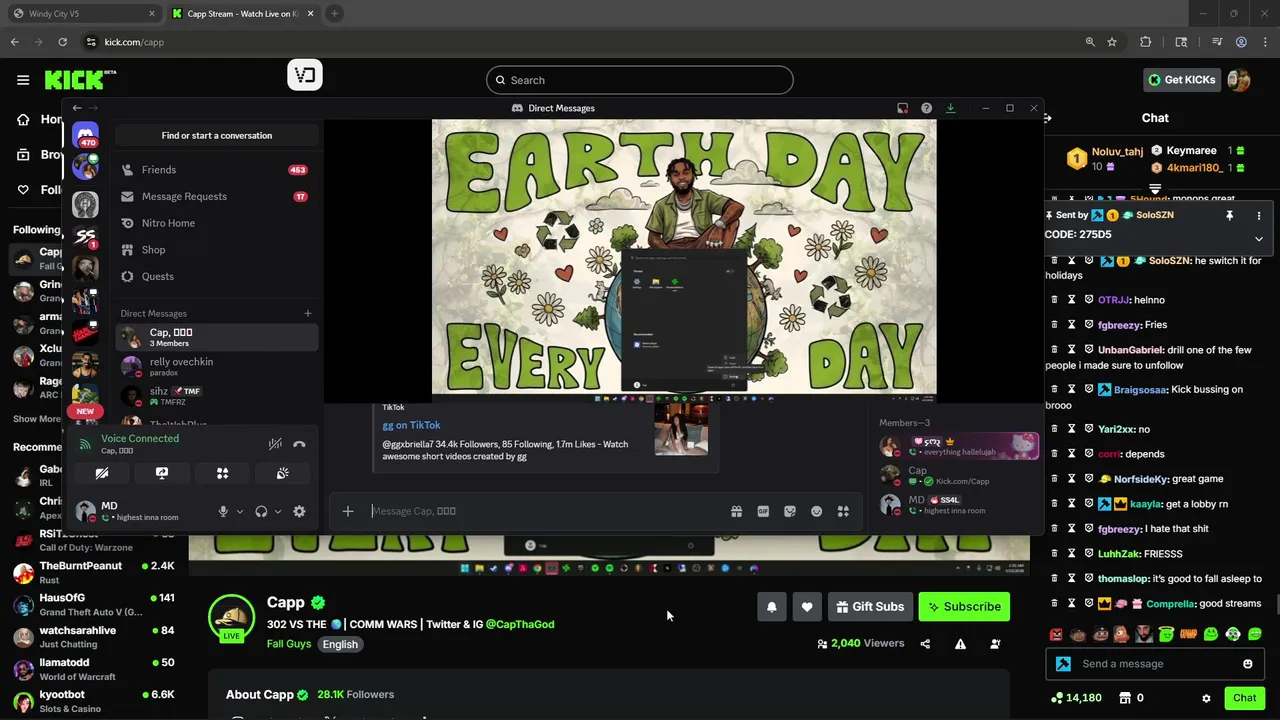Open Discord Friends tab
The width and height of the screenshot is (1280, 720).
click(x=216, y=170)
